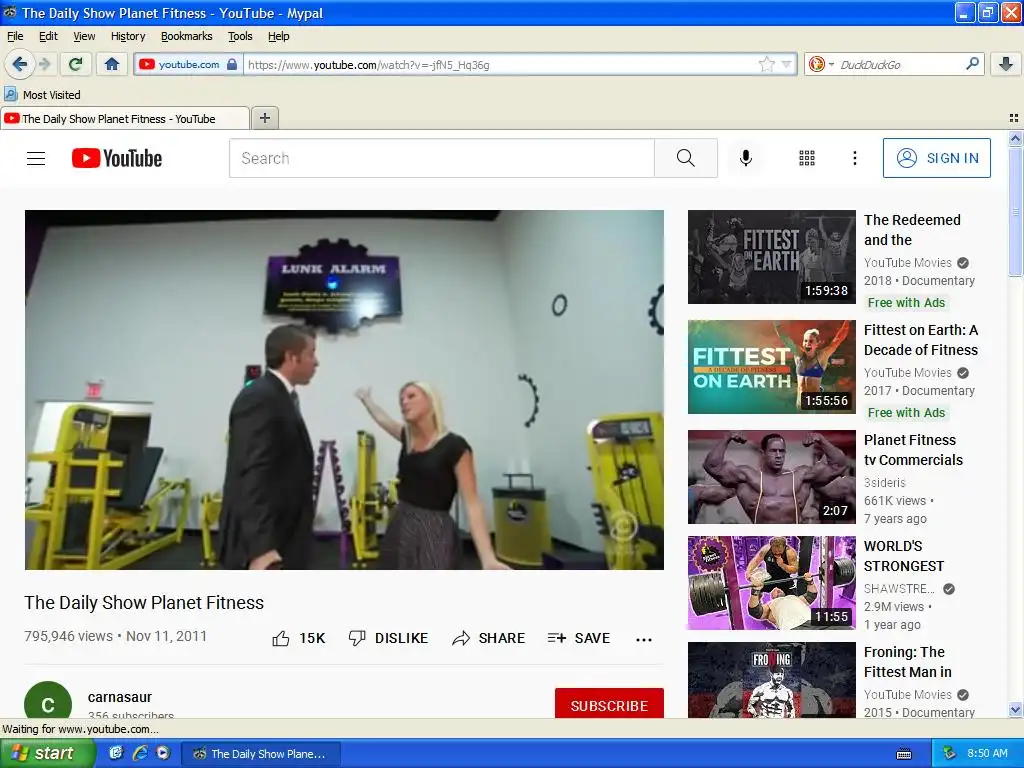The height and width of the screenshot is (768, 1024).
Task: Open the URL history dropdown arrow
Action: (x=786, y=64)
